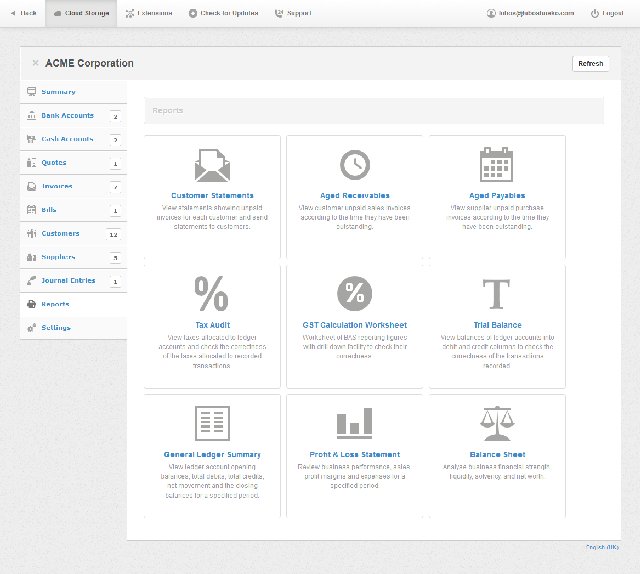Image resolution: width=640 pixels, height=574 pixels.
Task: Open the Cash Accounts link
Action: click(x=67, y=139)
